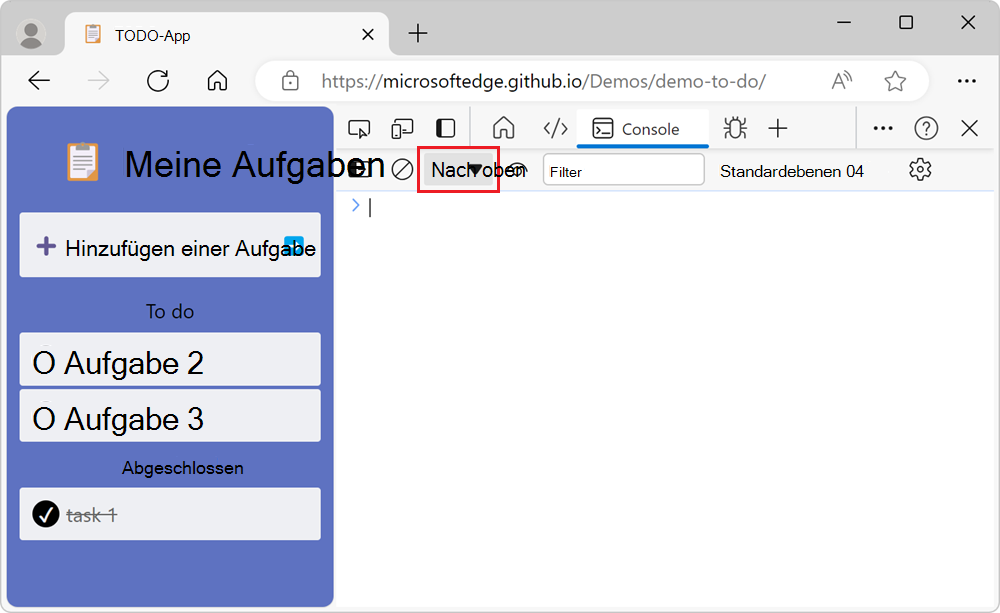1000x613 pixels.
Task: Open the Issues panel via bug icon
Action: 735,128
